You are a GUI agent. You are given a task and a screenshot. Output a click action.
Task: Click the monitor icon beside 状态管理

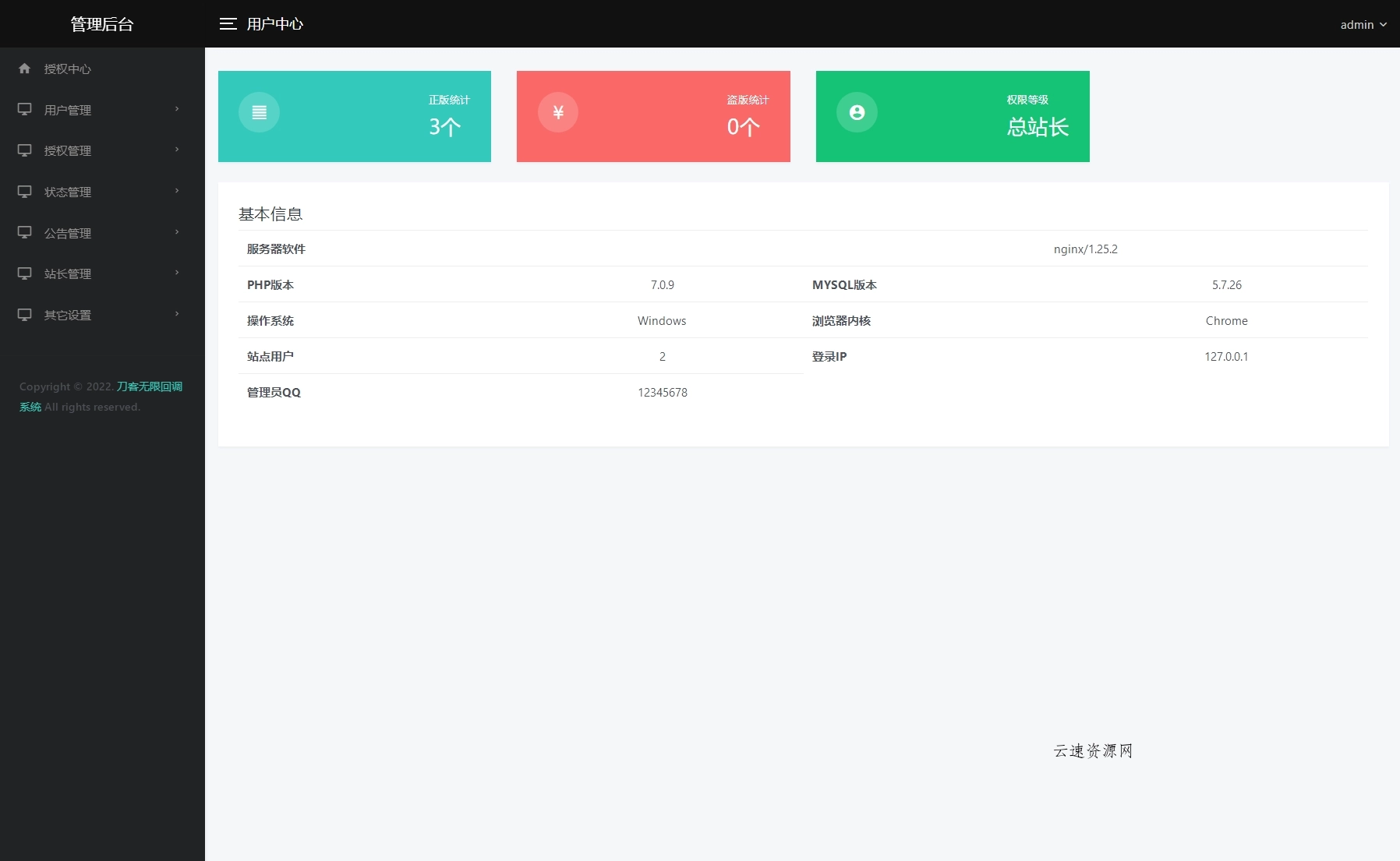click(x=24, y=192)
